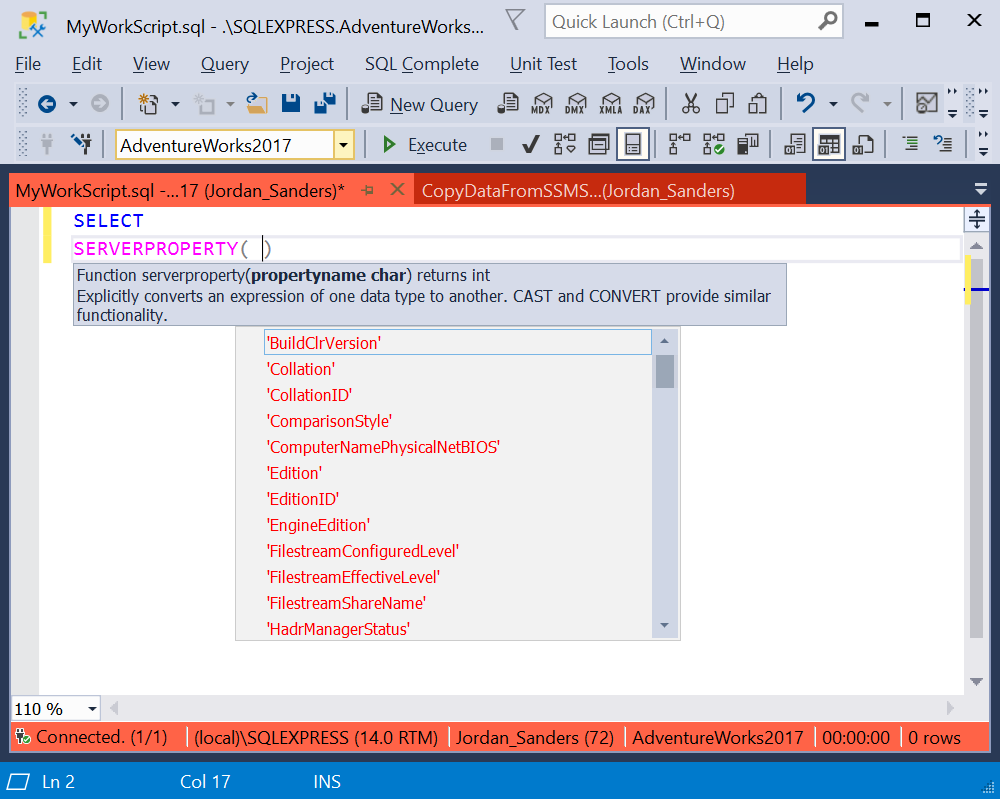This screenshot has height=799, width=1000.
Task: Click the Paste clipboard icon
Action: 758,103
